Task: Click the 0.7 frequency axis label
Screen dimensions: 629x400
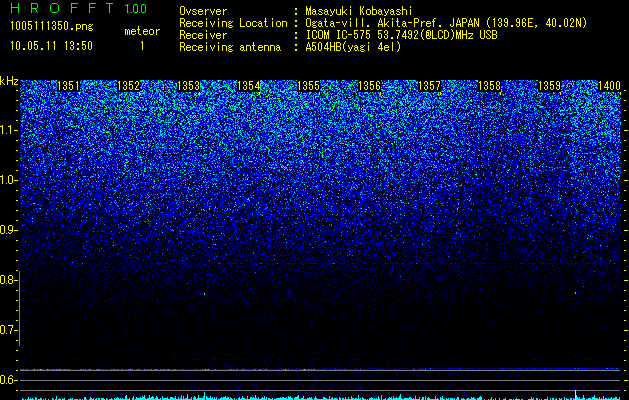Action: coord(8,330)
